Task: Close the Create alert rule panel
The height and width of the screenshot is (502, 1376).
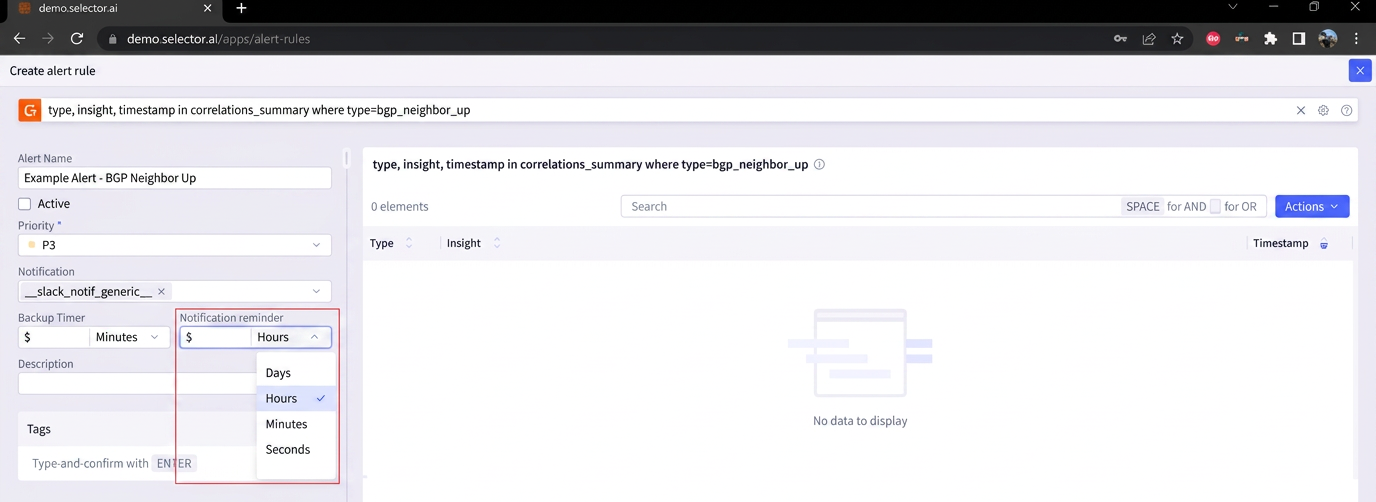Action: point(1359,71)
